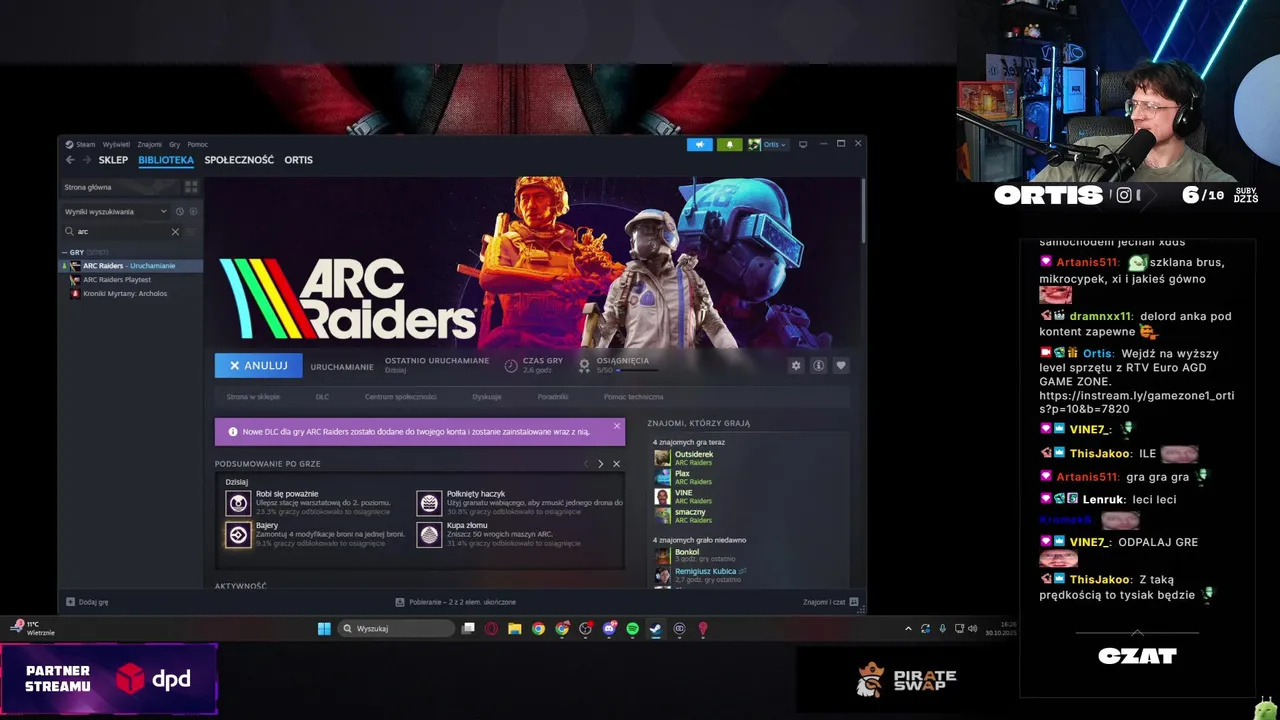Clear the library search with X

coord(175,232)
